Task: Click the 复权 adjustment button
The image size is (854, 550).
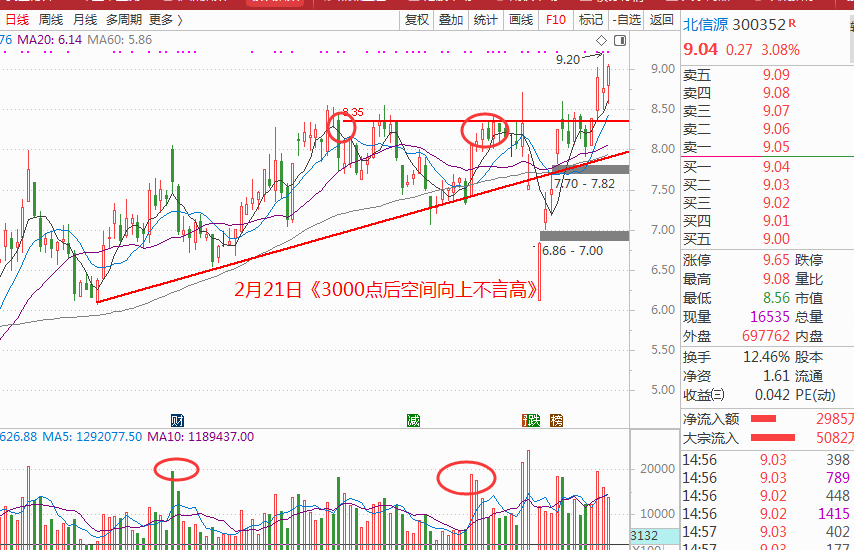Action: pyautogui.click(x=417, y=20)
